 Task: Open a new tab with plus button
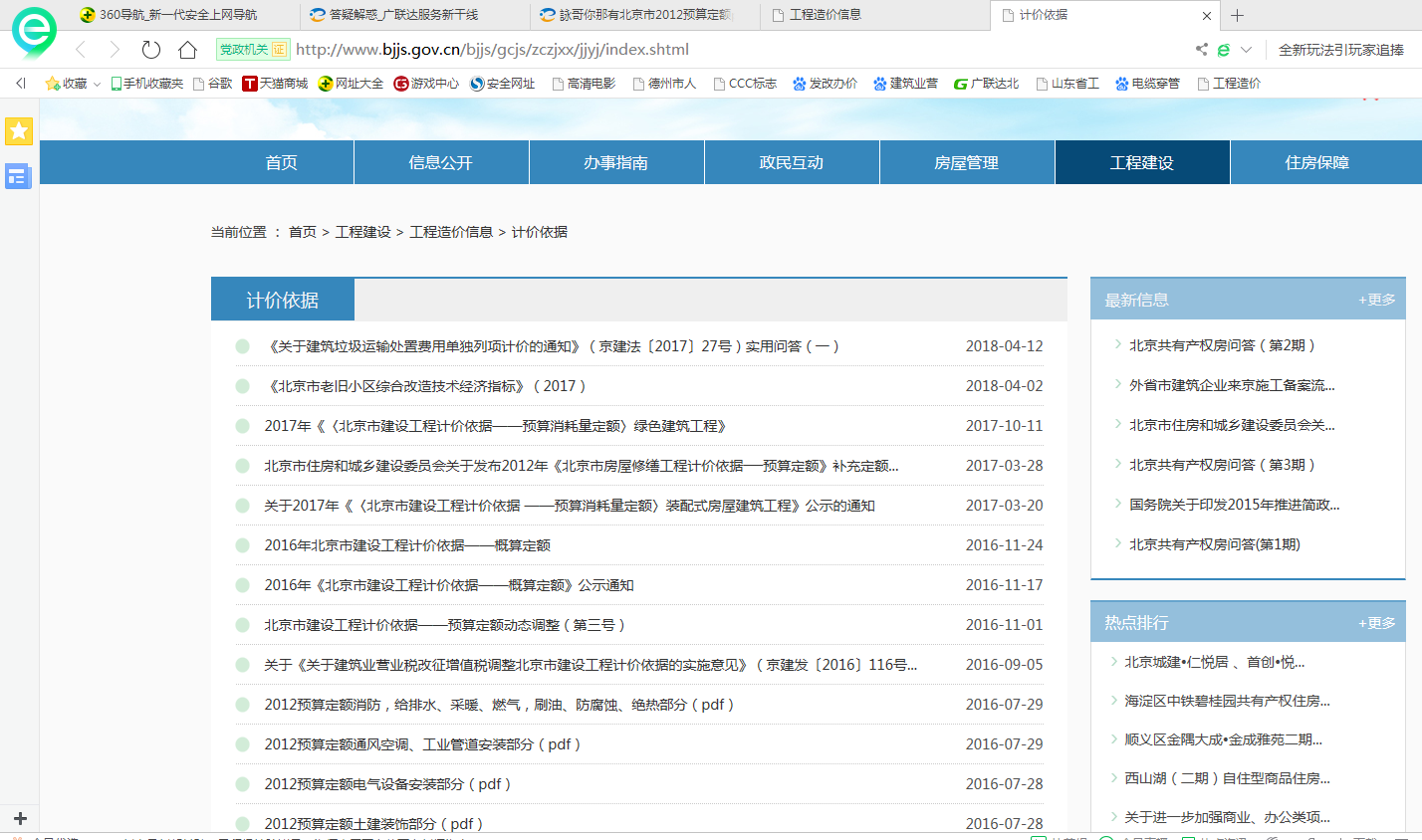[1238, 15]
